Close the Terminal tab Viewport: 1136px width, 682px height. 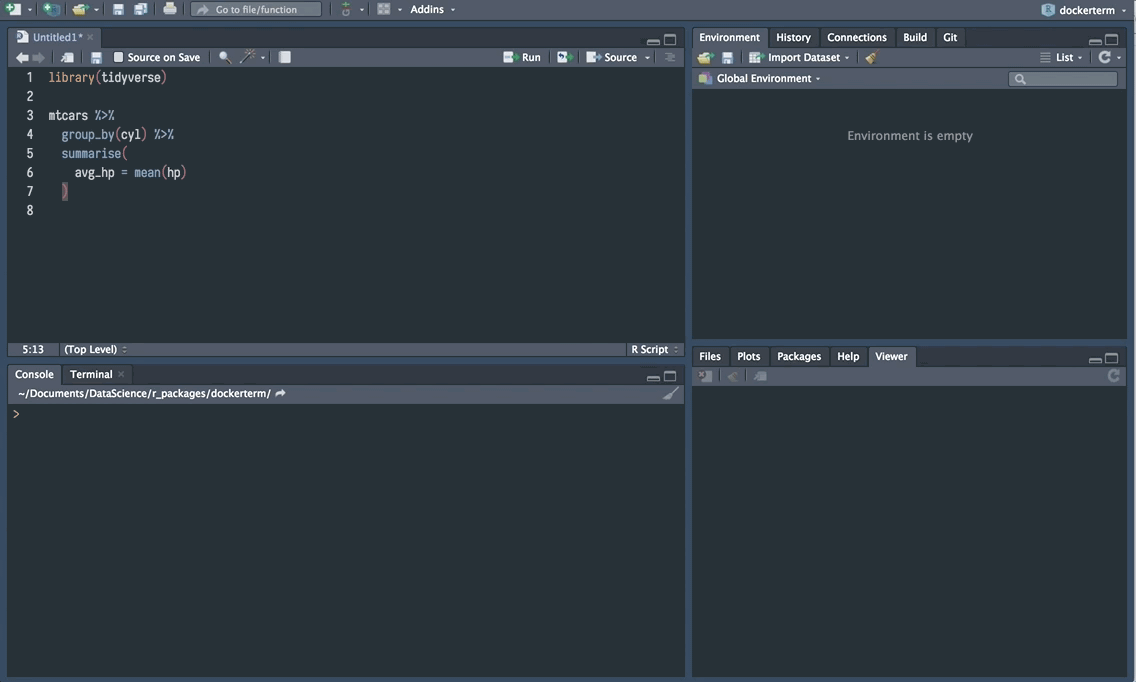[x=121, y=374]
